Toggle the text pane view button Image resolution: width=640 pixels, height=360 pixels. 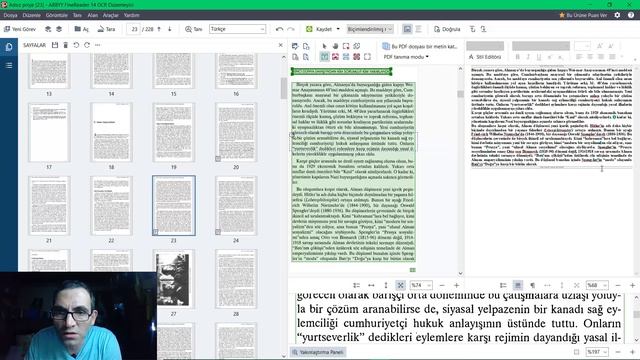(x=418, y=29)
